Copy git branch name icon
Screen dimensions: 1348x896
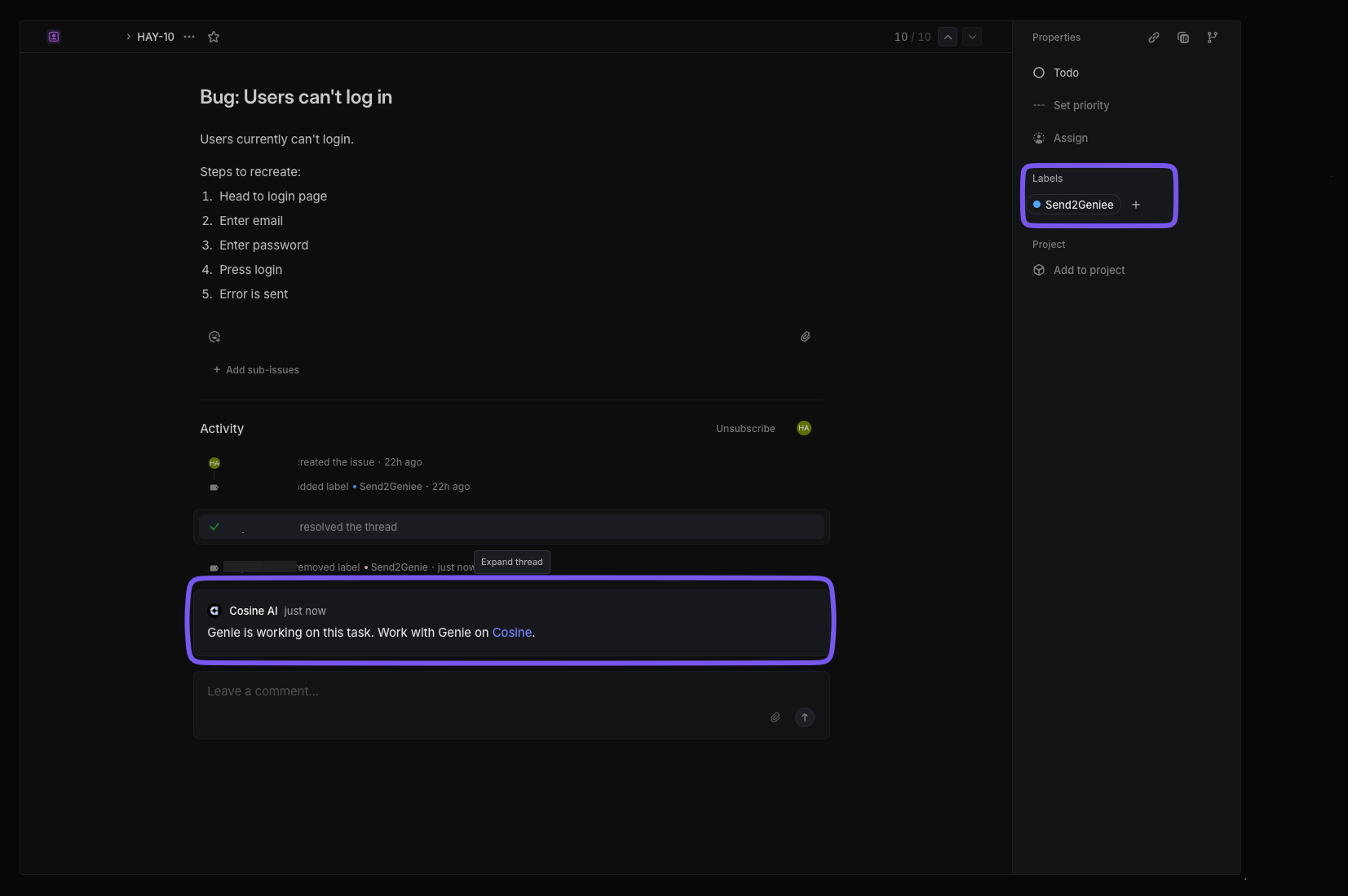[x=1213, y=38]
